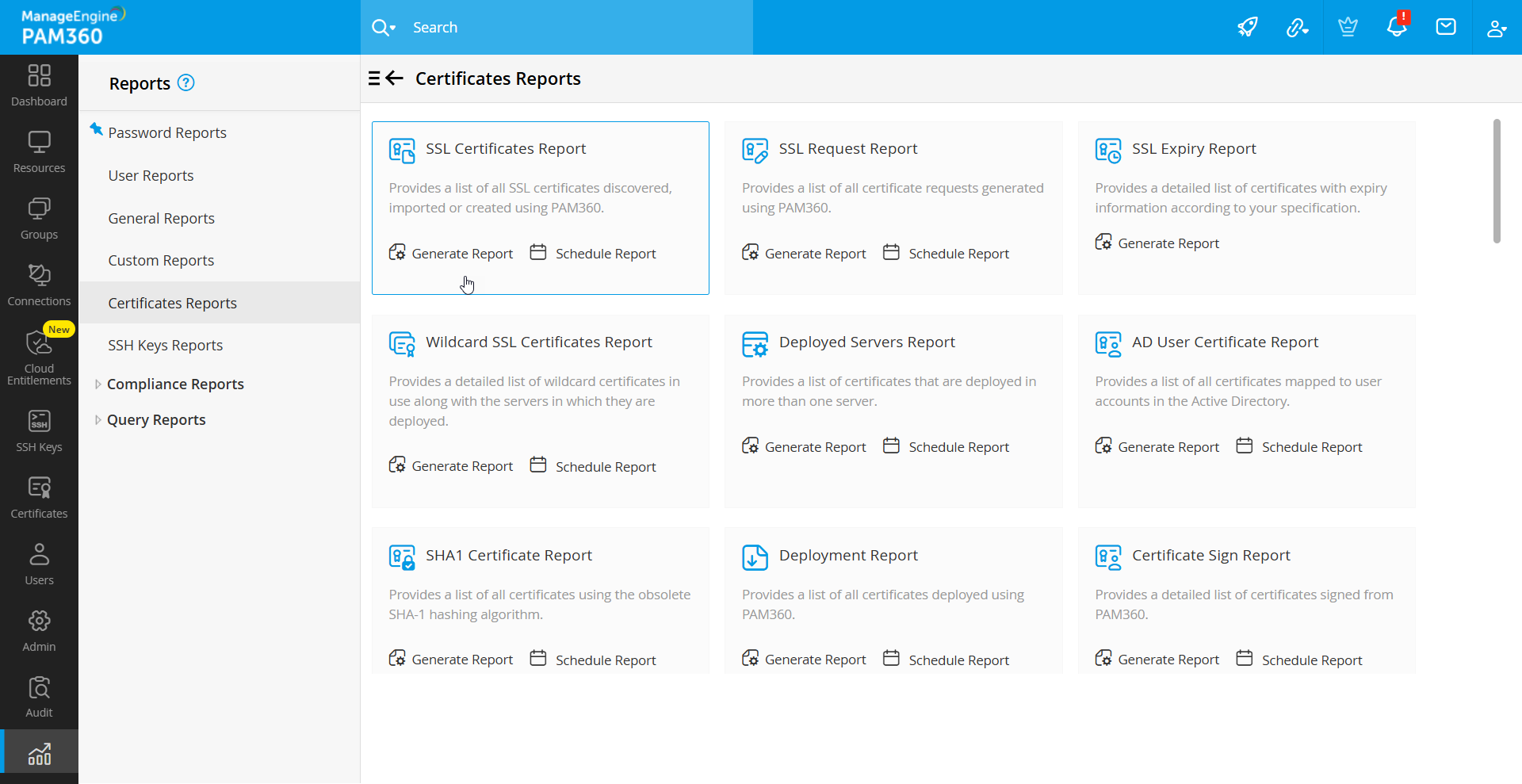The image size is (1522, 784).
Task: Select Custom Reports in the reports list
Action: [161, 260]
